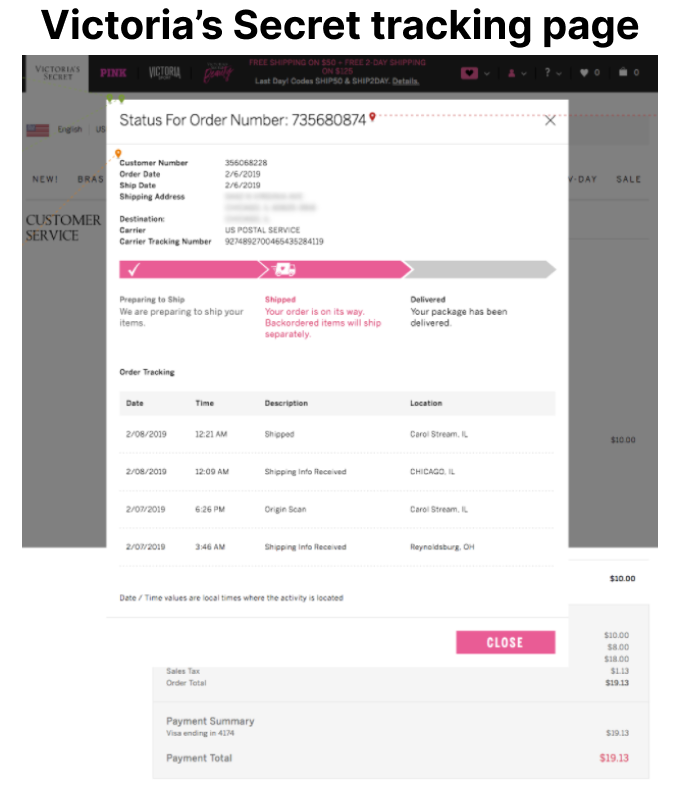Click the gray Delivered progress segment
679x792 pixels.
(481, 270)
